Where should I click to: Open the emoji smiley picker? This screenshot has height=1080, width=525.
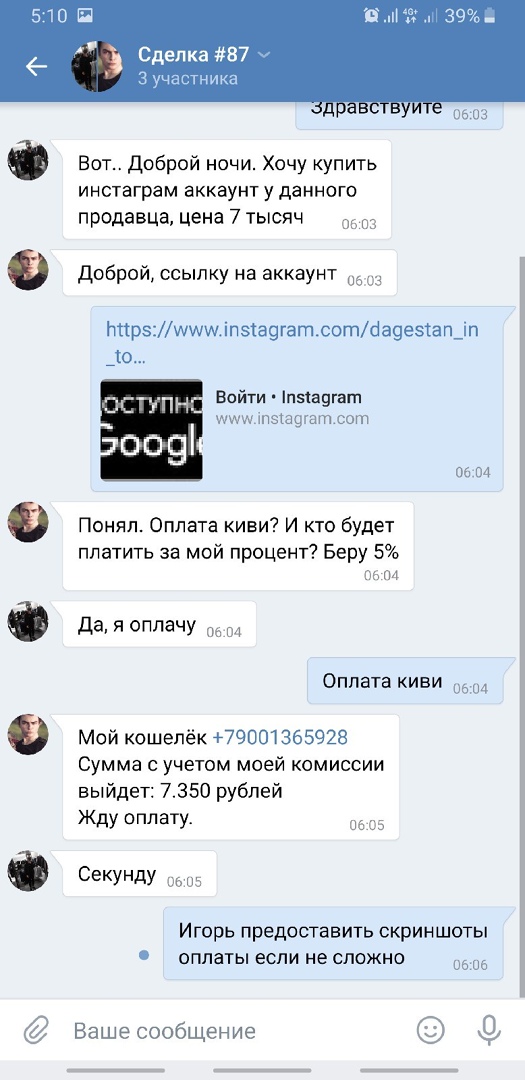pos(431,1030)
